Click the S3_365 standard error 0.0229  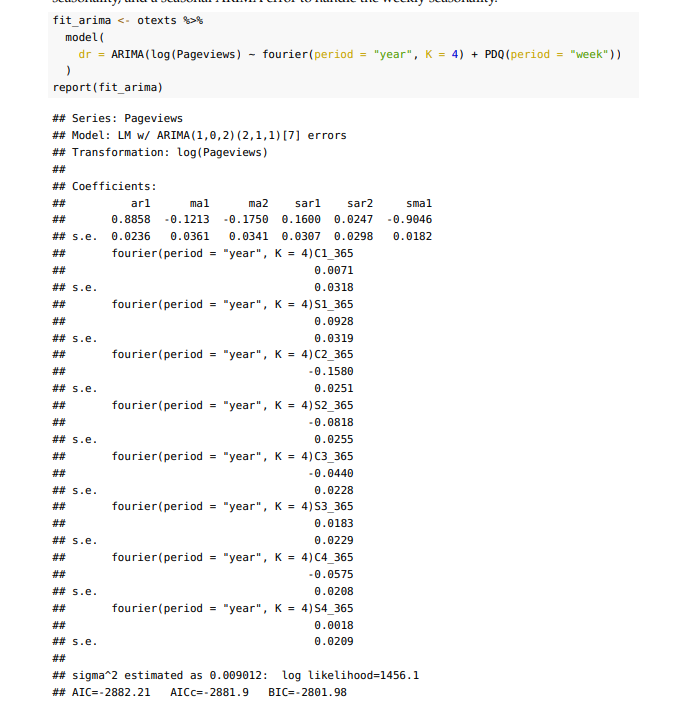pos(334,541)
